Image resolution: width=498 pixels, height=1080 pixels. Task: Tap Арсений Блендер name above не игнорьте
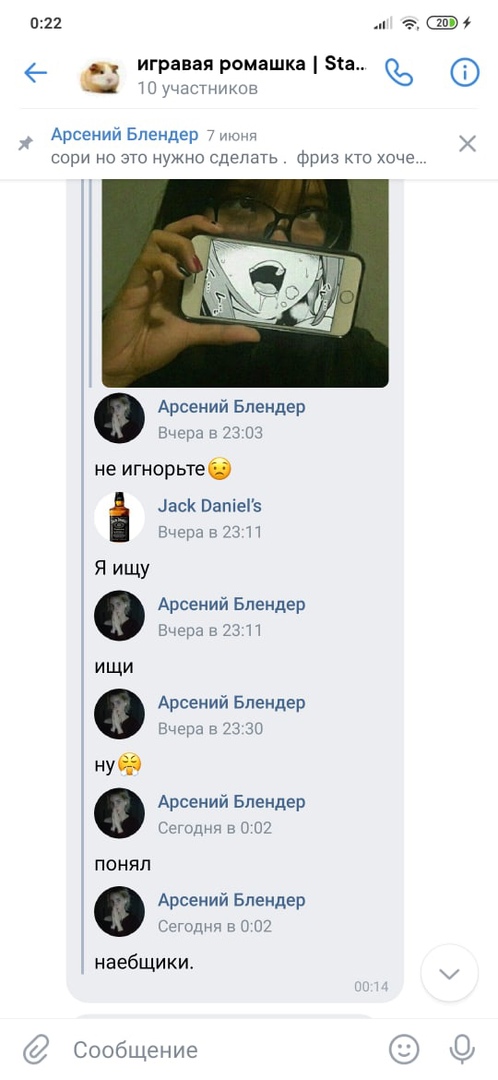(231, 407)
